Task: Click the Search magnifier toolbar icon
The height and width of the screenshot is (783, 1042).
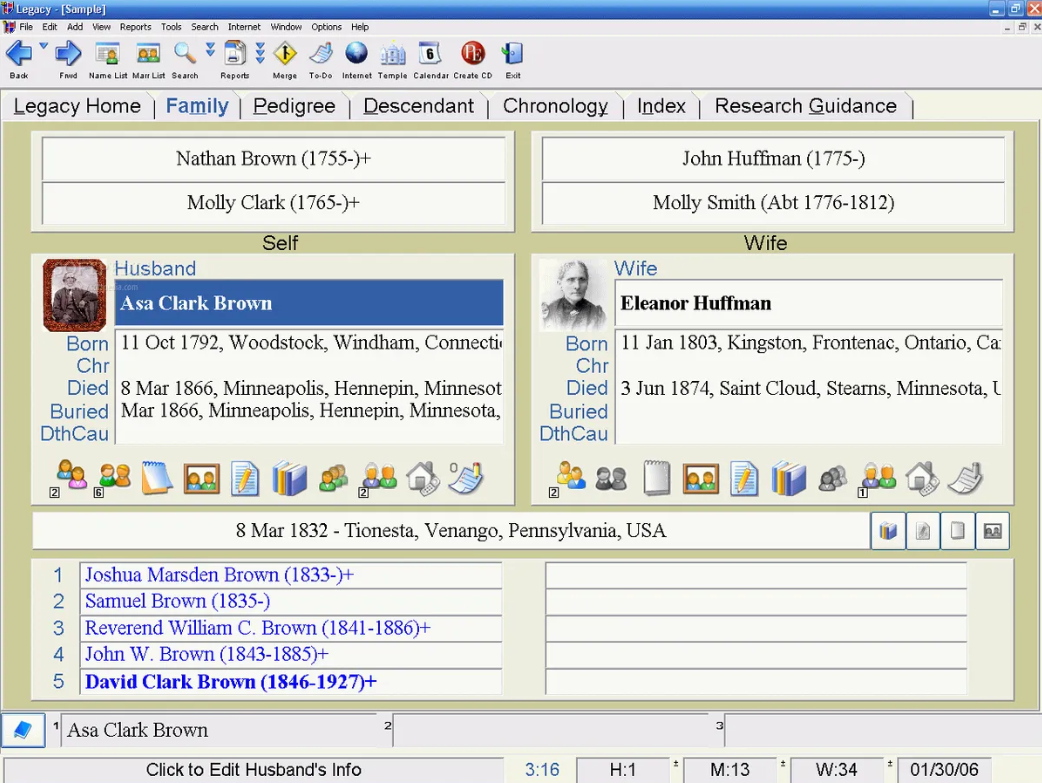Action: (185, 54)
